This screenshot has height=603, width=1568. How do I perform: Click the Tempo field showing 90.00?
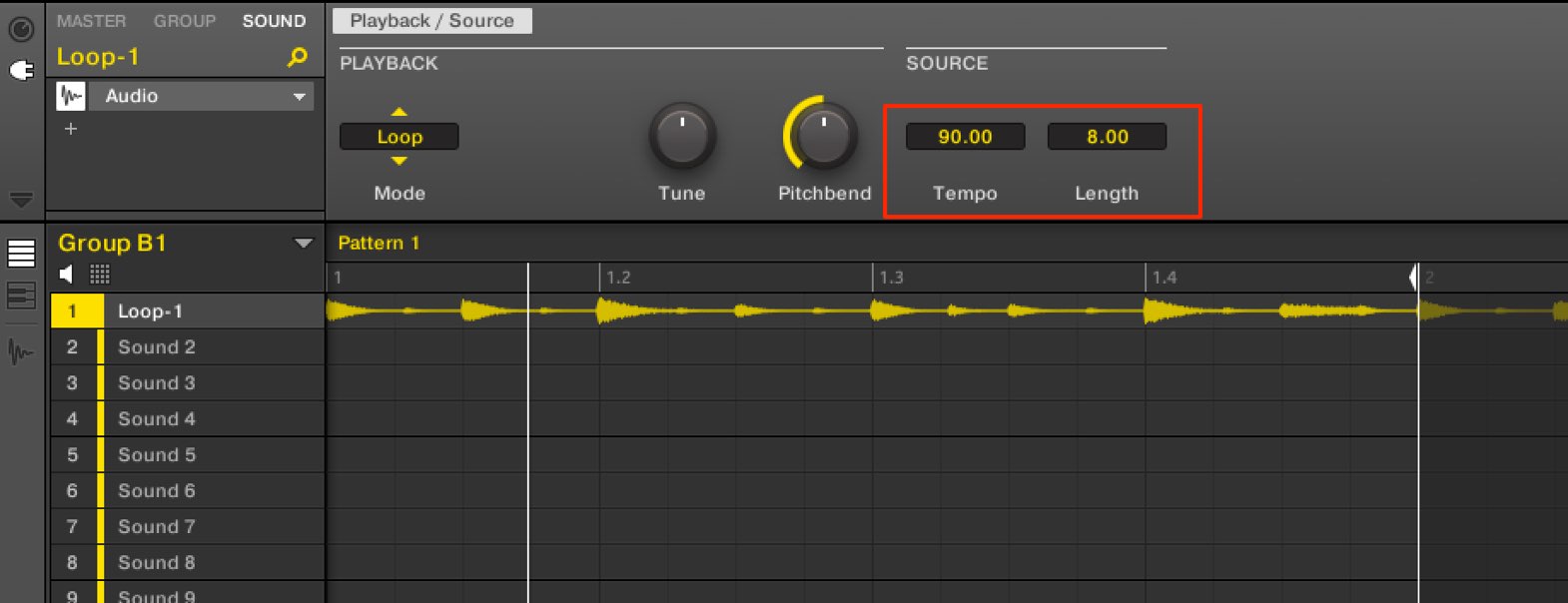pyautogui.click(x=965, y=137)
